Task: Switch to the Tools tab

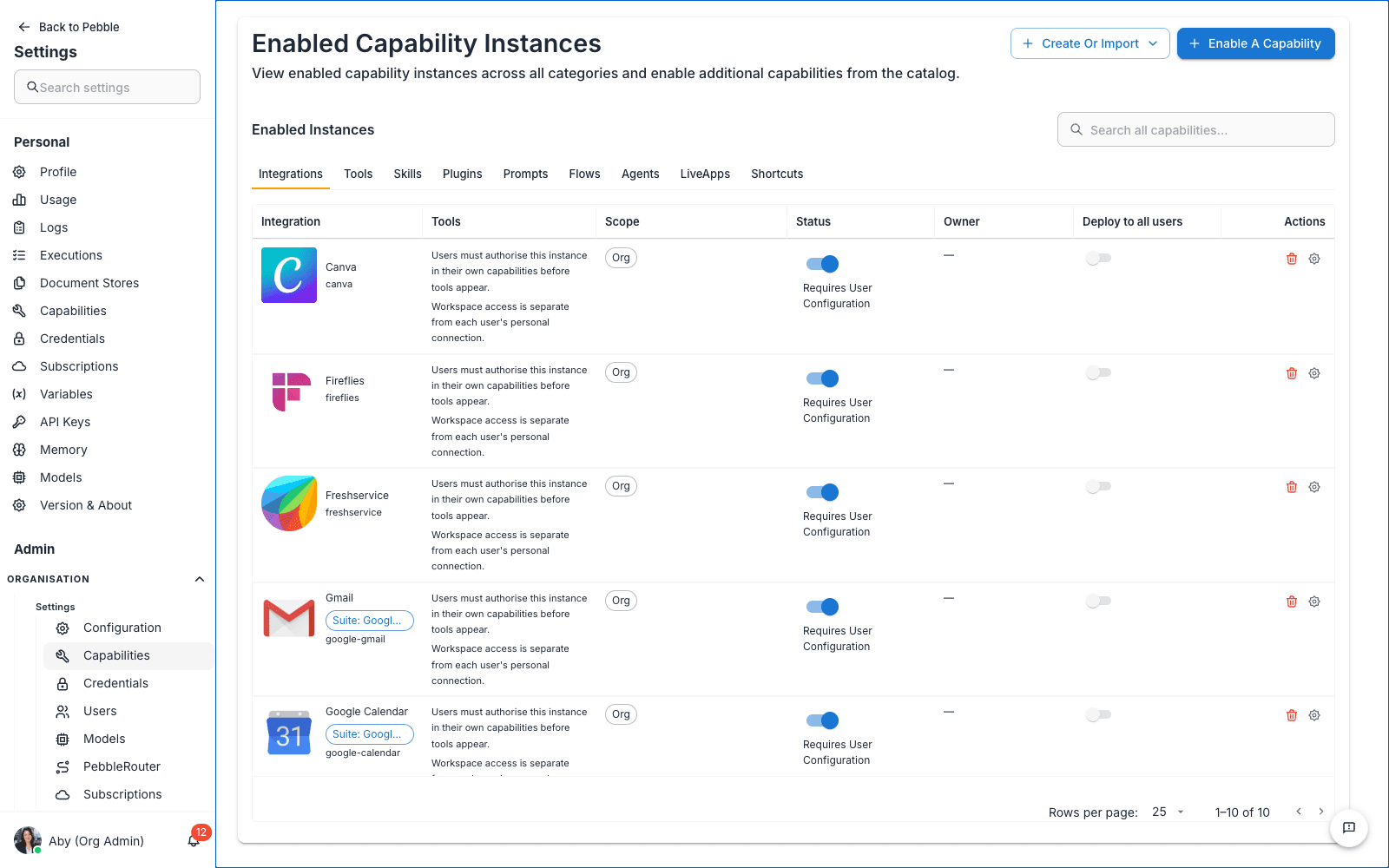Action: click(359, 174)
